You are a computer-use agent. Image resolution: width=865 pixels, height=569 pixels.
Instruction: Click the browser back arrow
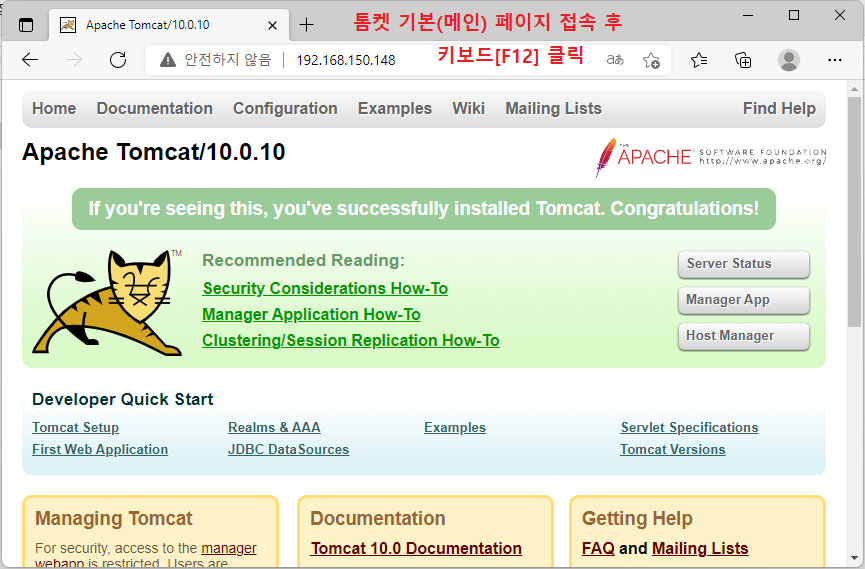[x=30, y=60]
